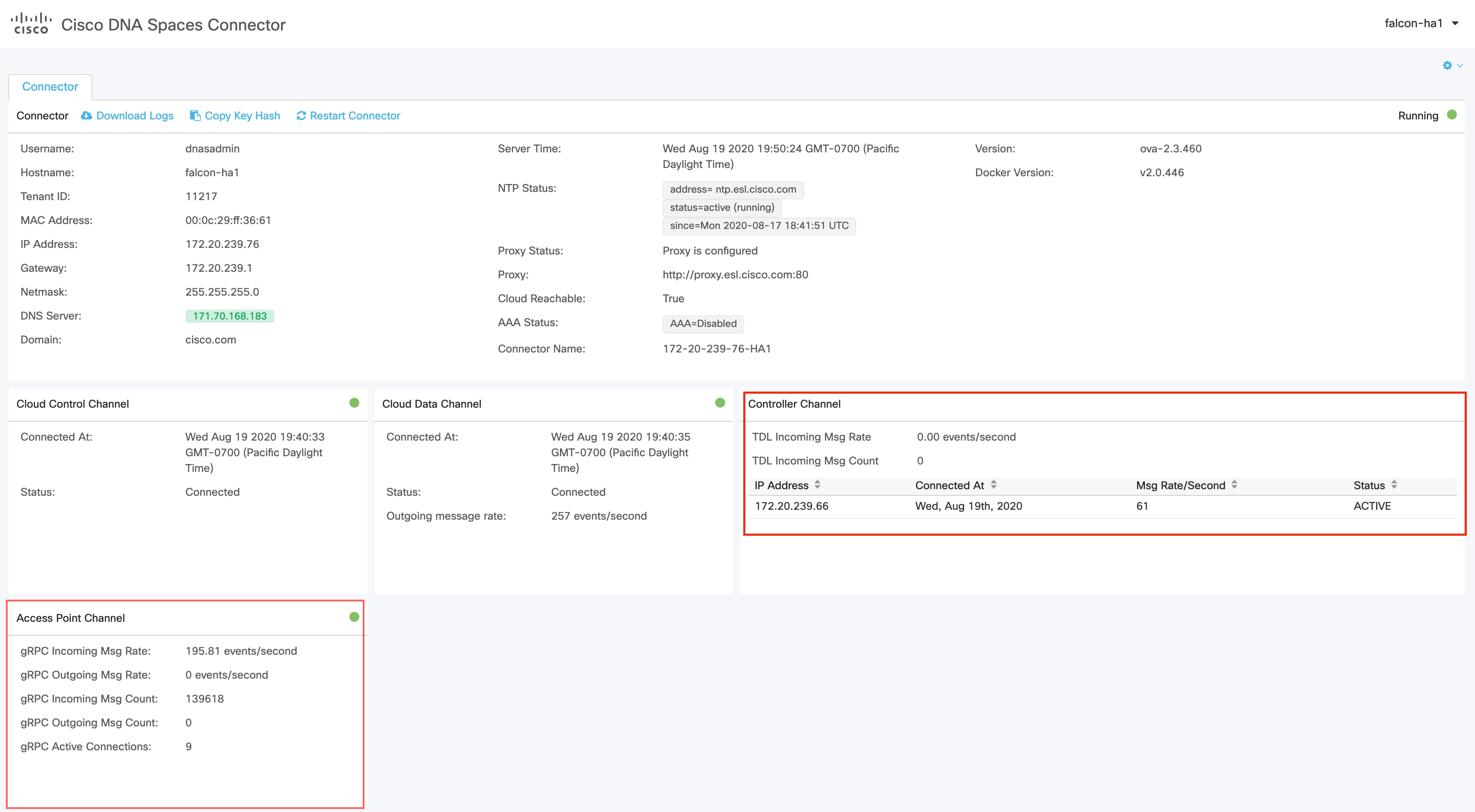Select the Connector tab
This screenshot has width=1475, height=812.
click(x=50, y=87)
